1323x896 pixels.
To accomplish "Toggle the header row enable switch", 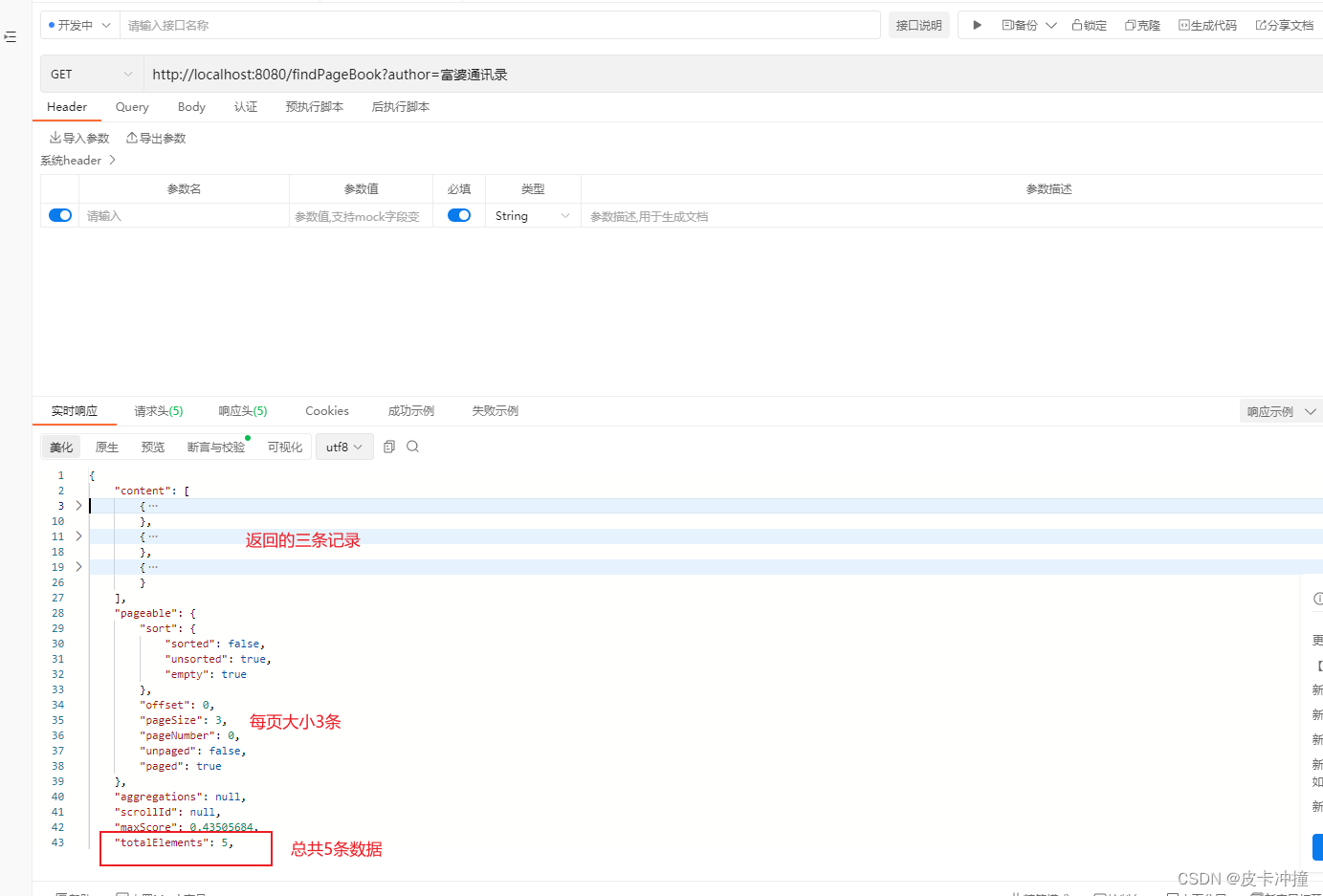I will click(x=60, y=215).
